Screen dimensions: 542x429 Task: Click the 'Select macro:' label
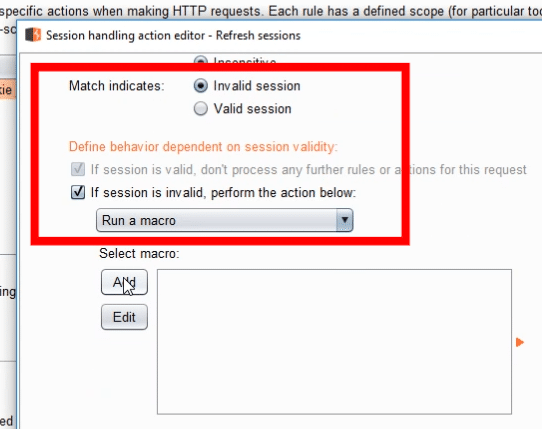click(x=139, y=254)
